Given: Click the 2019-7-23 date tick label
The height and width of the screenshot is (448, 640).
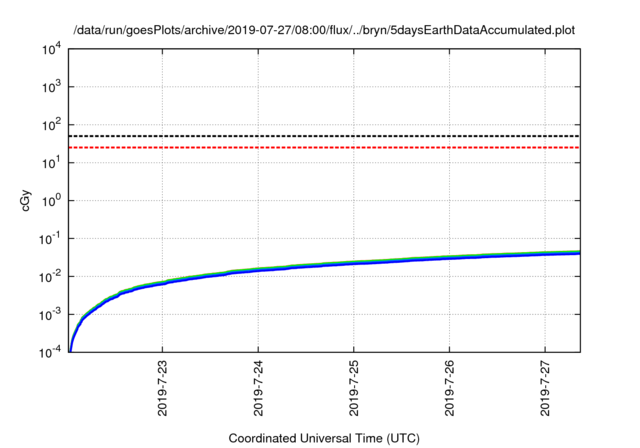Looking at the screenshot, I should (x=162, y=388).
